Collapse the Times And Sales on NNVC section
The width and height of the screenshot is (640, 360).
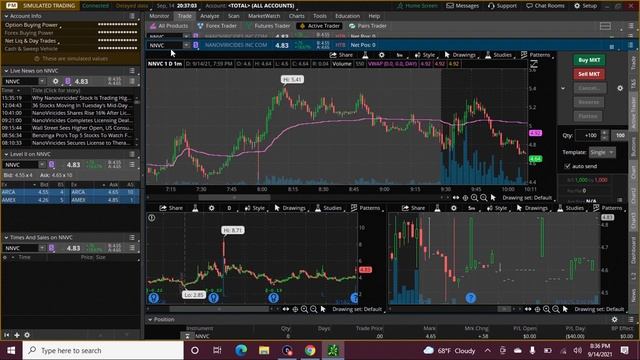click(x=6, y=237)
